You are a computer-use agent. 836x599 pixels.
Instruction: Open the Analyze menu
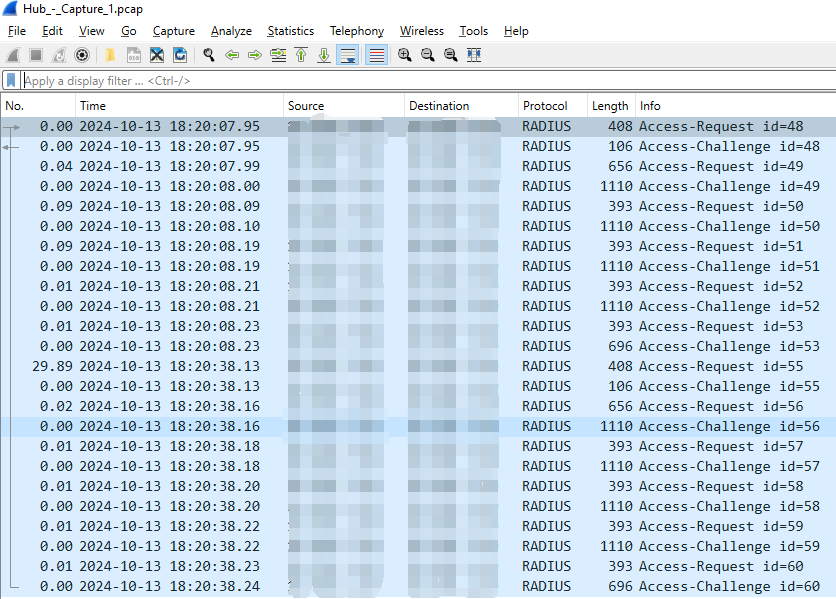231,31
